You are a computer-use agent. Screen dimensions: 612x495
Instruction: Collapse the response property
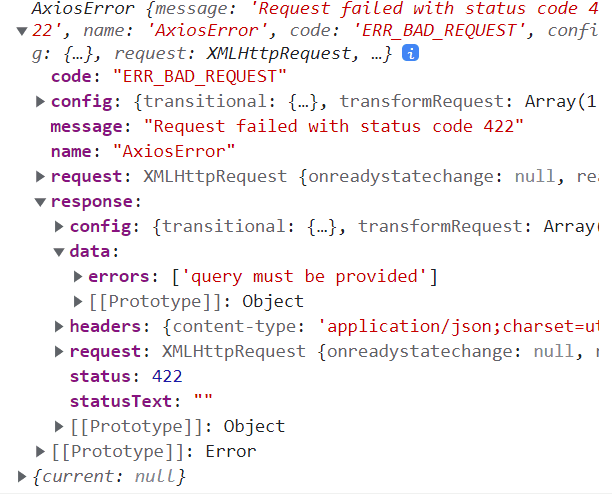[x=40, y=202]
